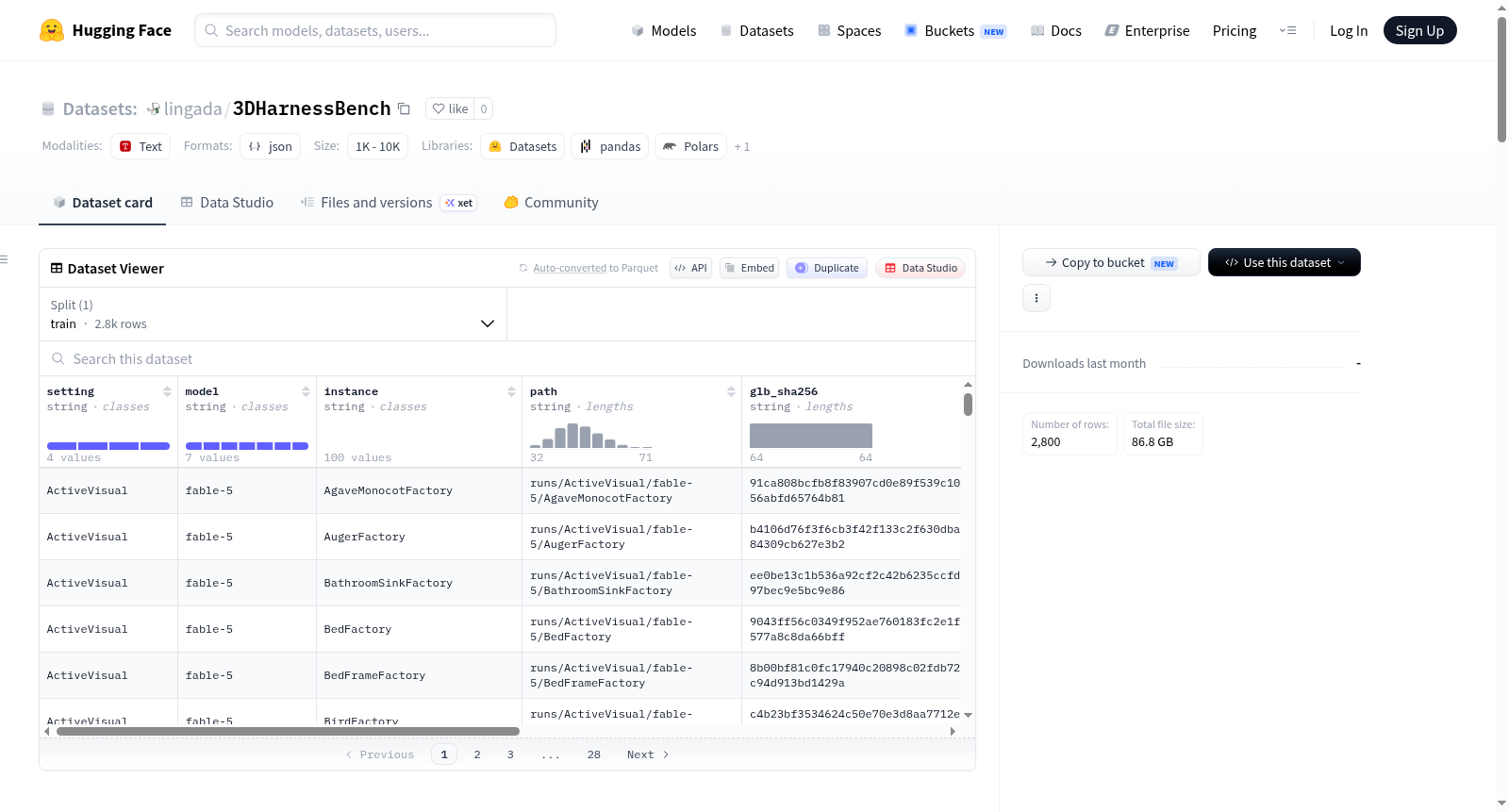The height and width of the screenshot is (812, 1509).
Task: Expand the Split train dropdown
Action: click(x=273, y=314)
